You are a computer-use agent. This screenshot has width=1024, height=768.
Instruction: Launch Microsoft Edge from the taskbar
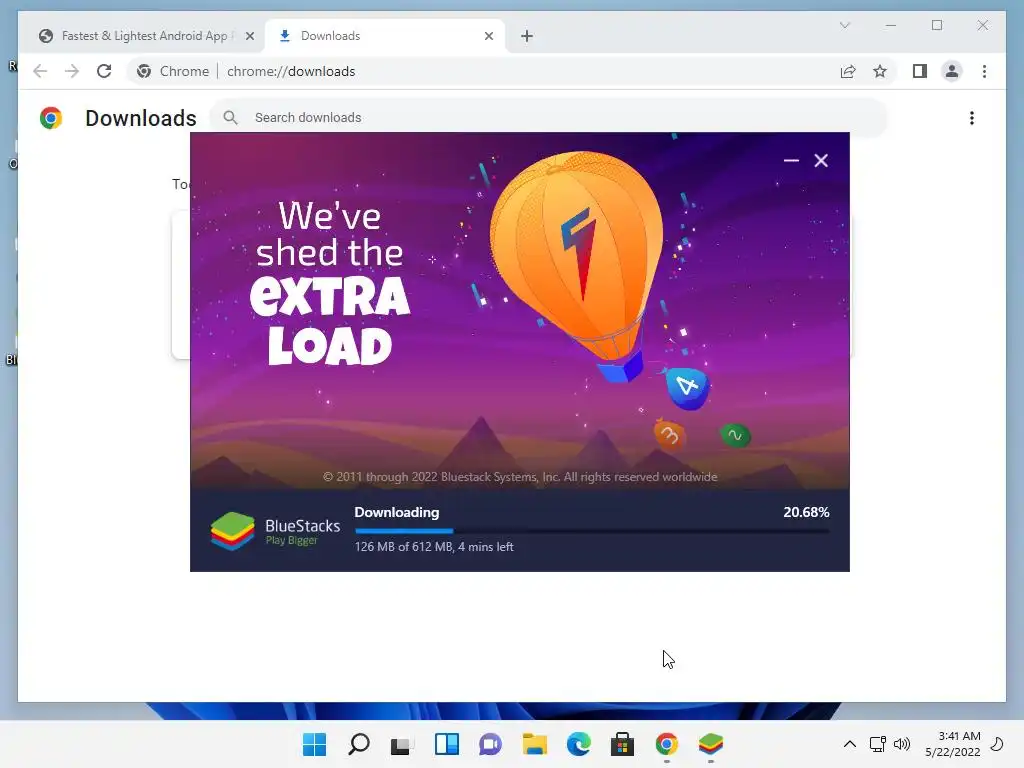579,744
